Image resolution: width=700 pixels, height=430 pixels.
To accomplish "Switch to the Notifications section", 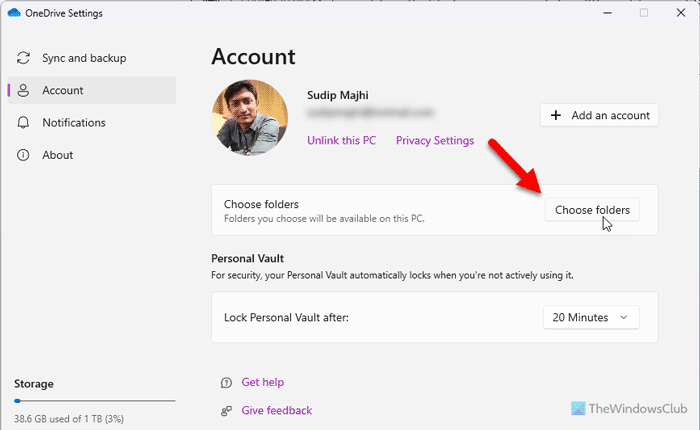I will [x=73, y=123].
